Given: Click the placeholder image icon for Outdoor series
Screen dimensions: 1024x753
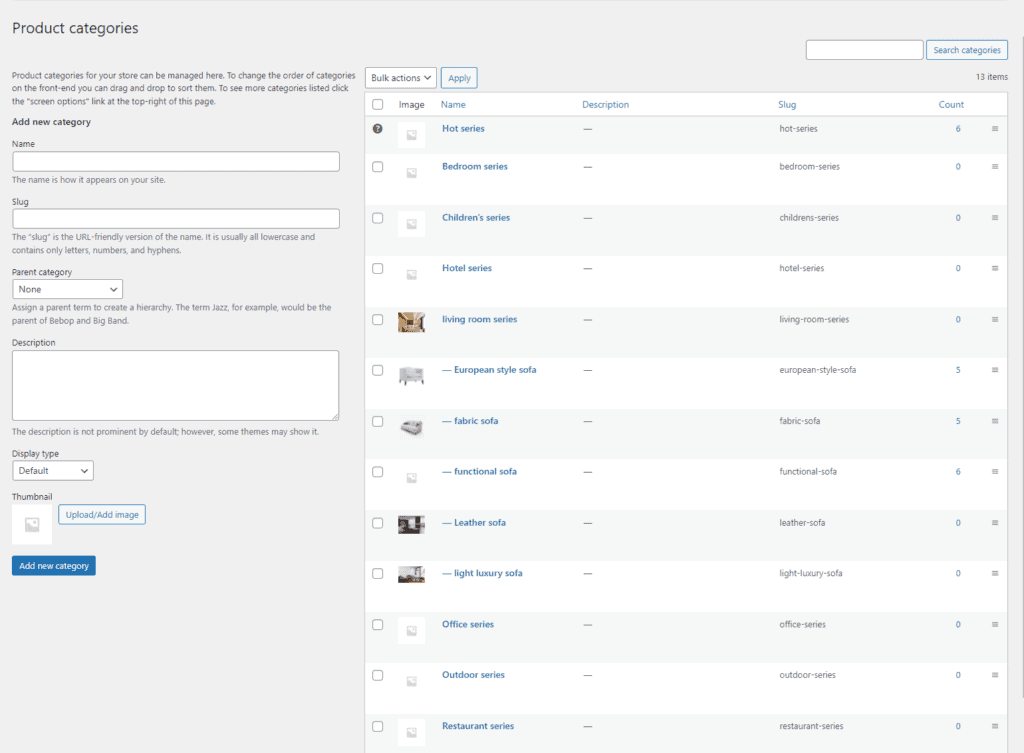Looking at the screenshot, I should 411,682.
